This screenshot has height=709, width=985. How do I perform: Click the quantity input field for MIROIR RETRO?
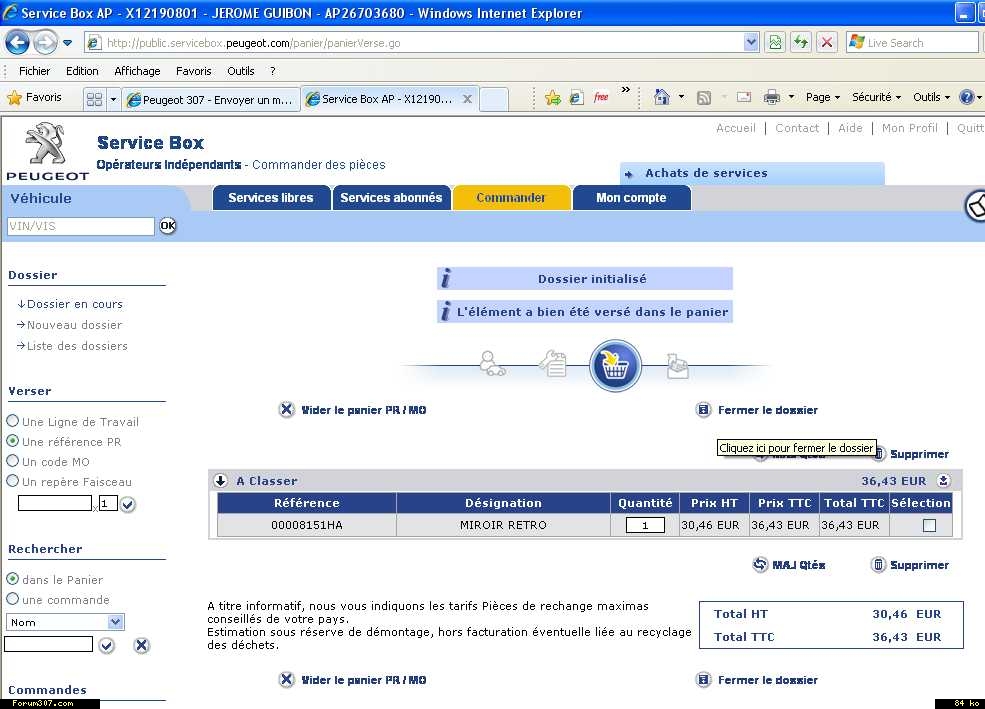coord(645,525)
